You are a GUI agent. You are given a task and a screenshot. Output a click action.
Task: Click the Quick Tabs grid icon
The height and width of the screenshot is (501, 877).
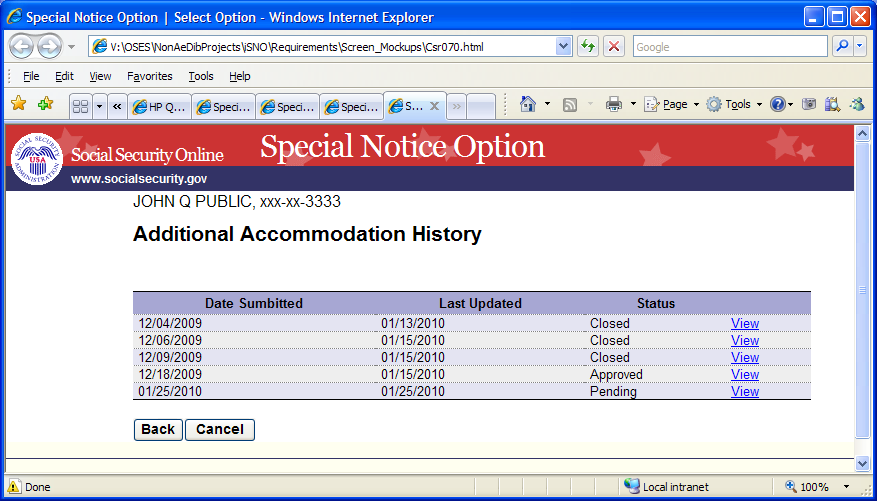(81, 106)
